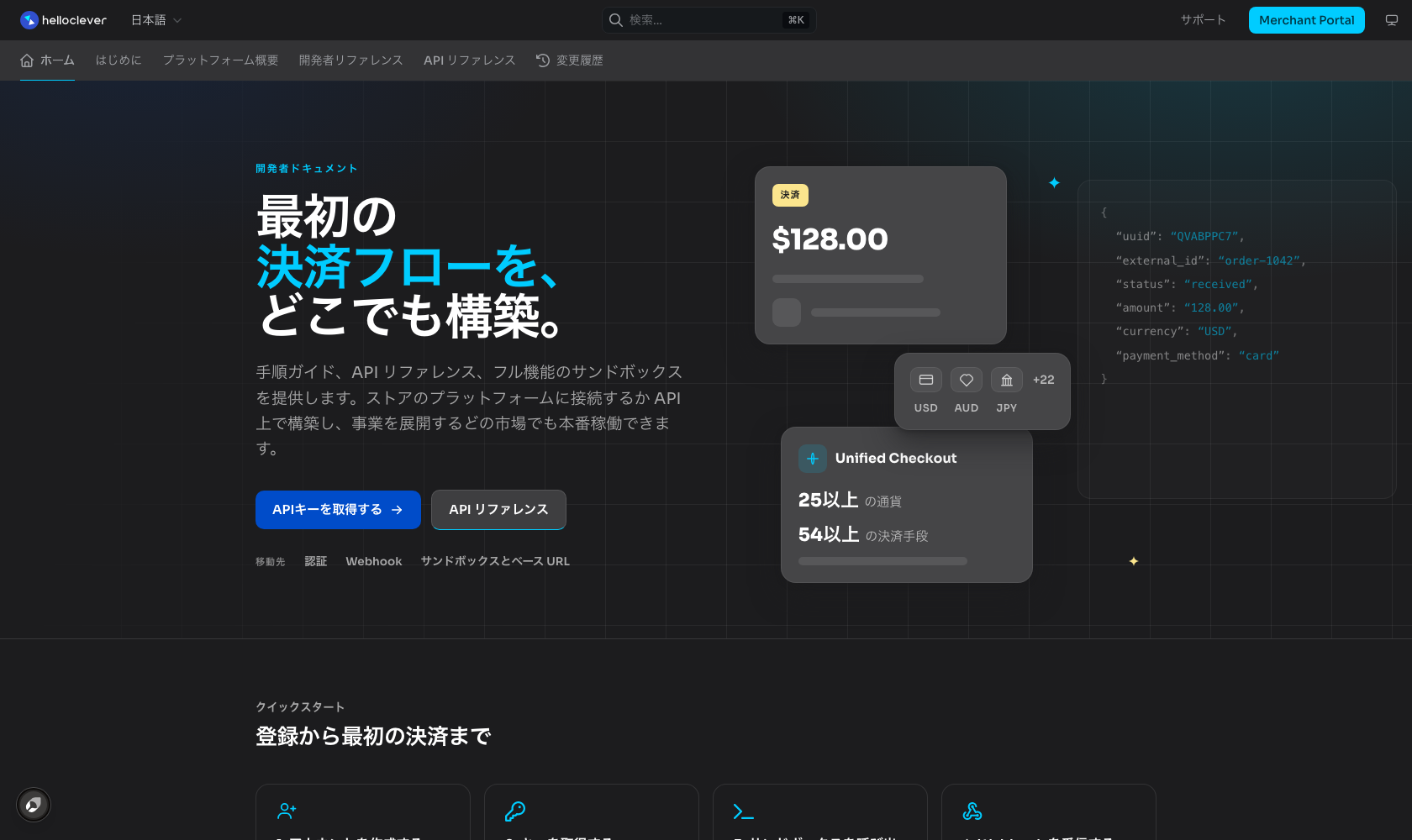The width and height of the screenshot is (1412, 840).
Task: Click the "external_id": "order-1042" code line
Action: pyautogui.click(x=1211, y=261)
